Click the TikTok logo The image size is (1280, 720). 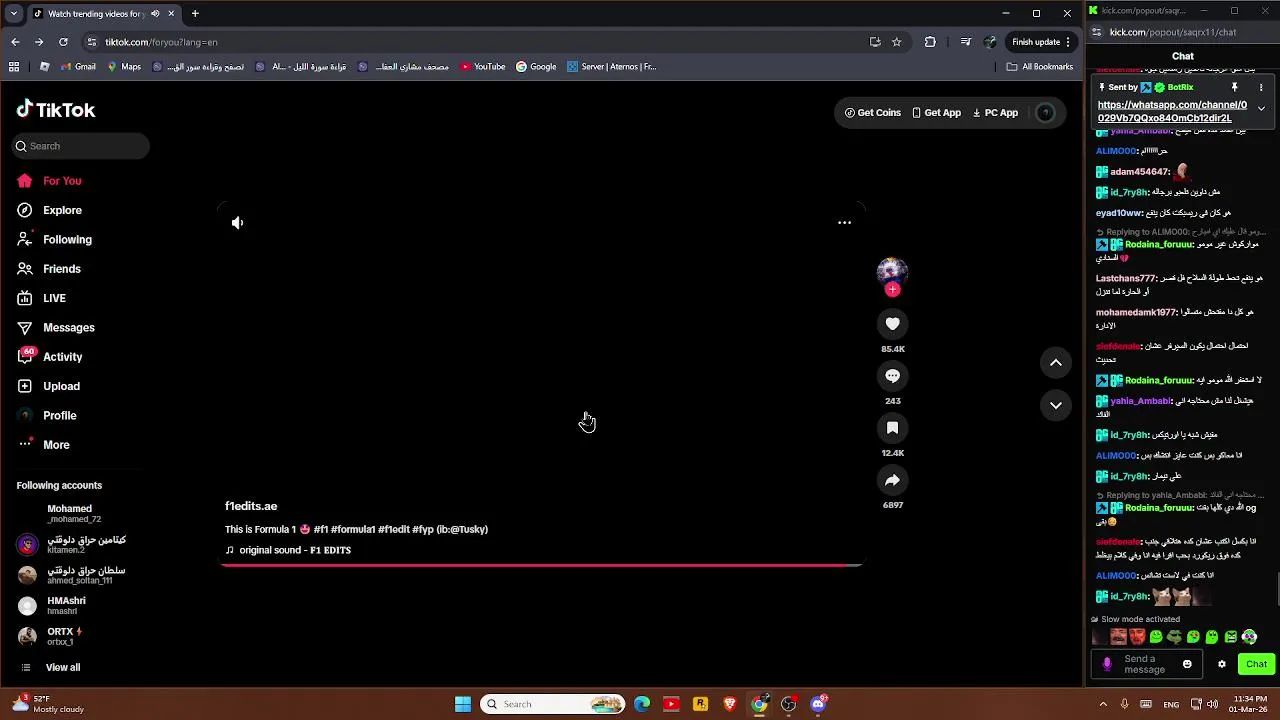pos(56,110)
